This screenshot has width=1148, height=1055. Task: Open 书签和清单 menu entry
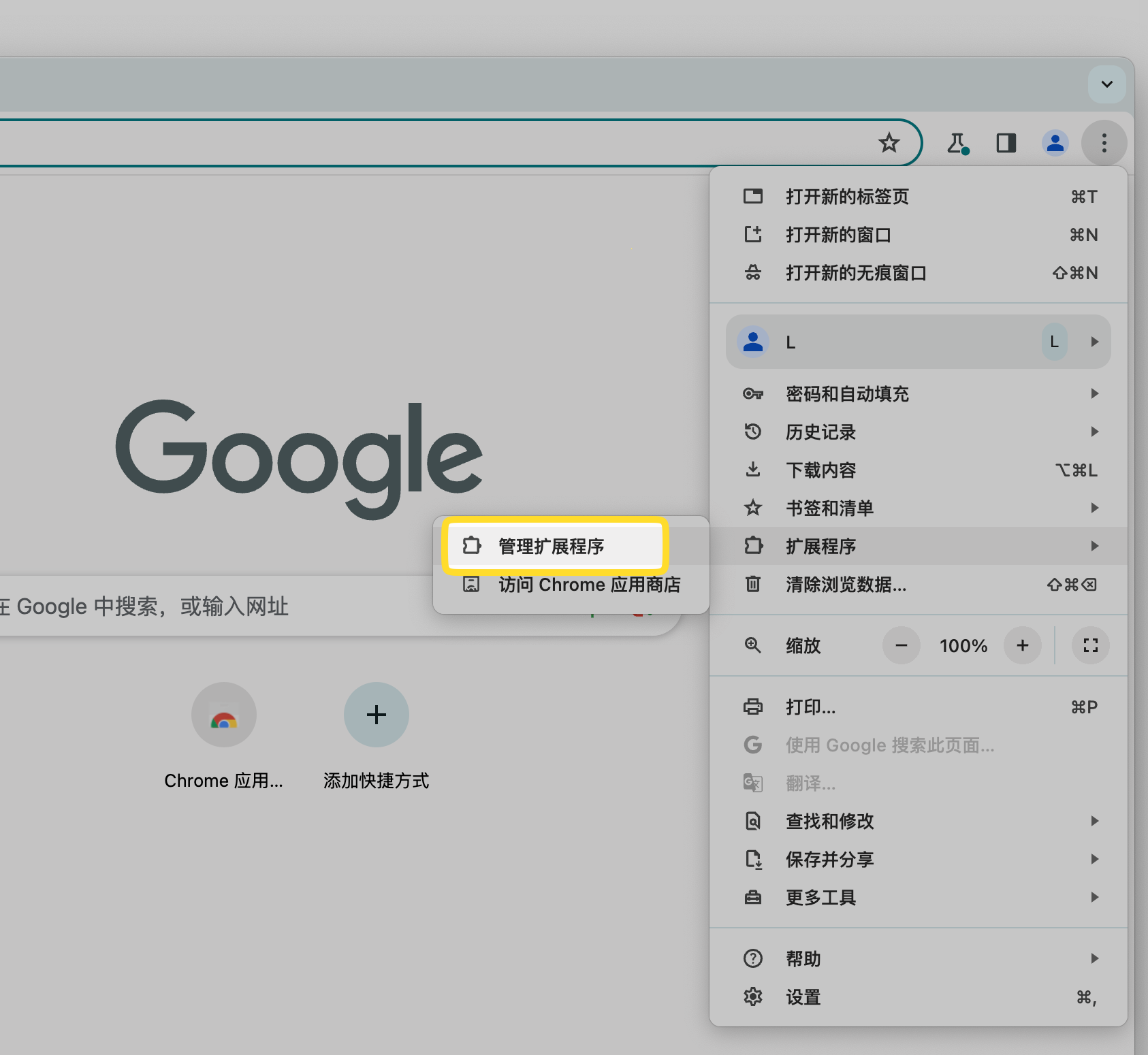coord(919,508)
